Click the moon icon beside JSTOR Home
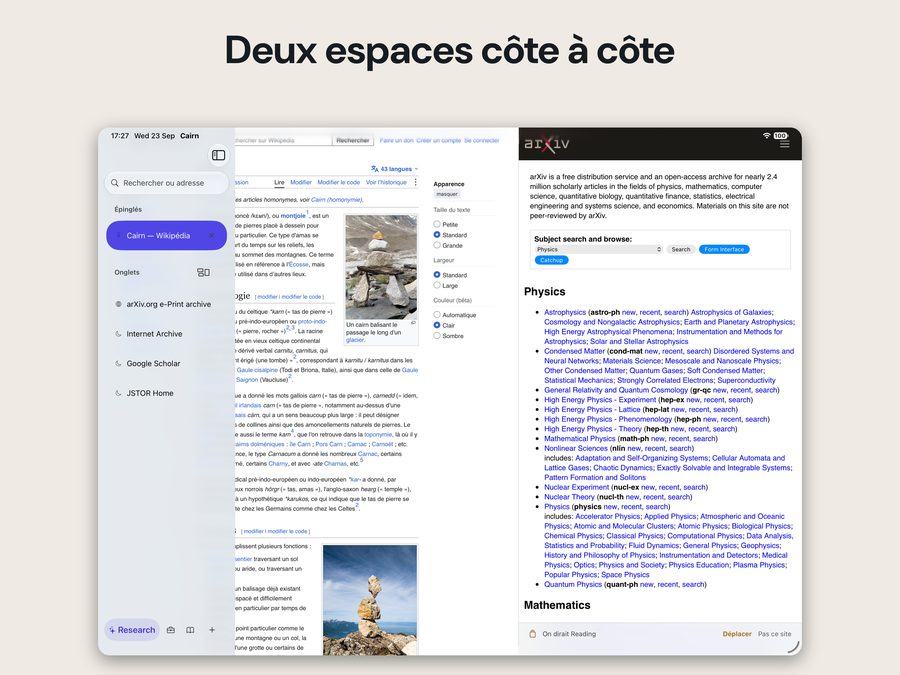 click(118, 393)
